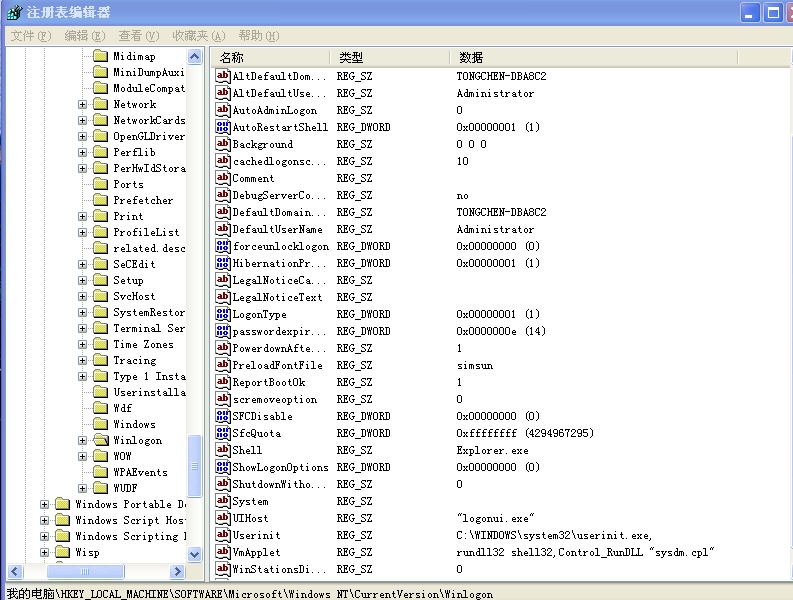Select the Tracing key label

coord(135,360)
